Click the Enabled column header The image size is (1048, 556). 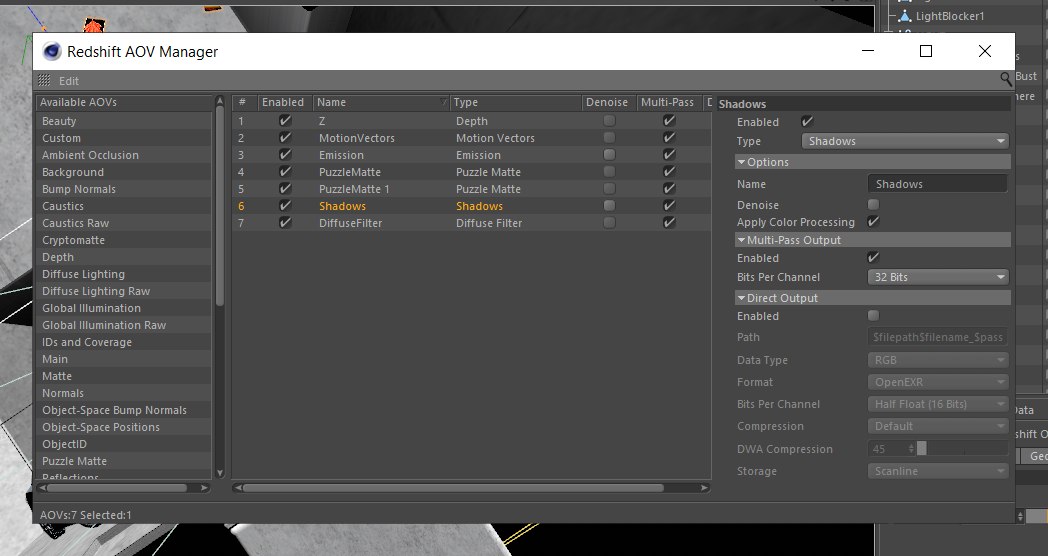285,102
